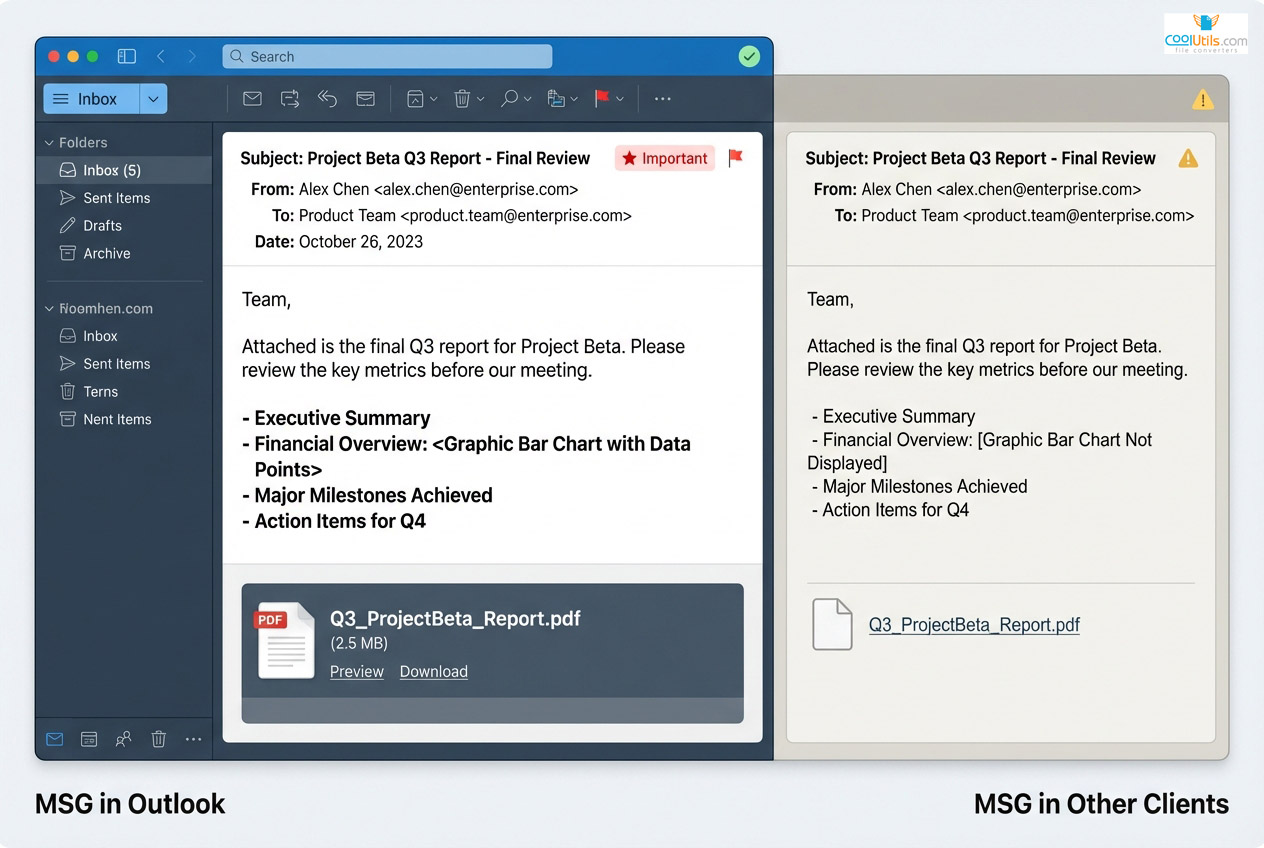Select Sent Items under Folders

116,198
